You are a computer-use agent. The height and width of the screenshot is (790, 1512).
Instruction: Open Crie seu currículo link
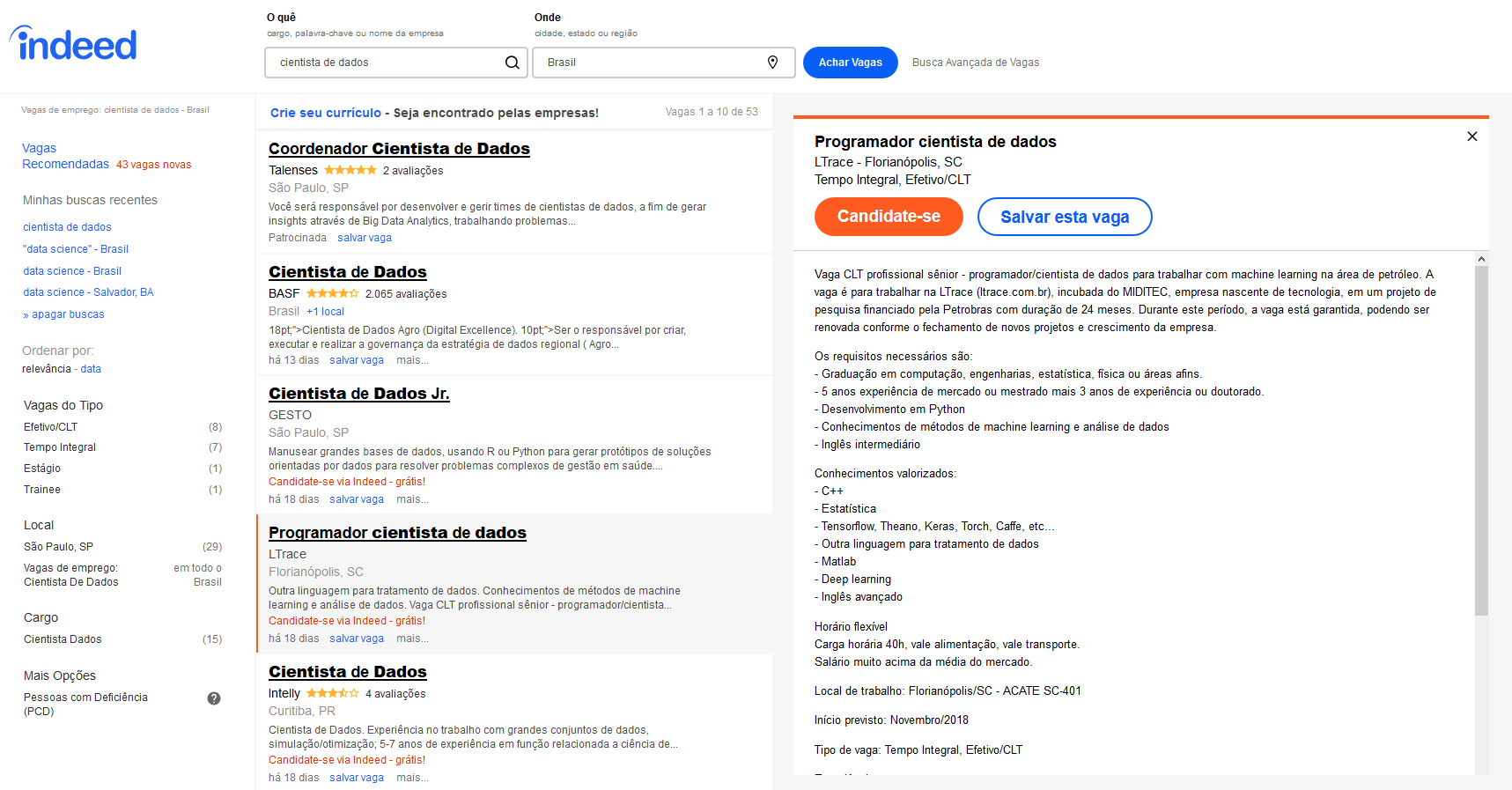[326, 113]
